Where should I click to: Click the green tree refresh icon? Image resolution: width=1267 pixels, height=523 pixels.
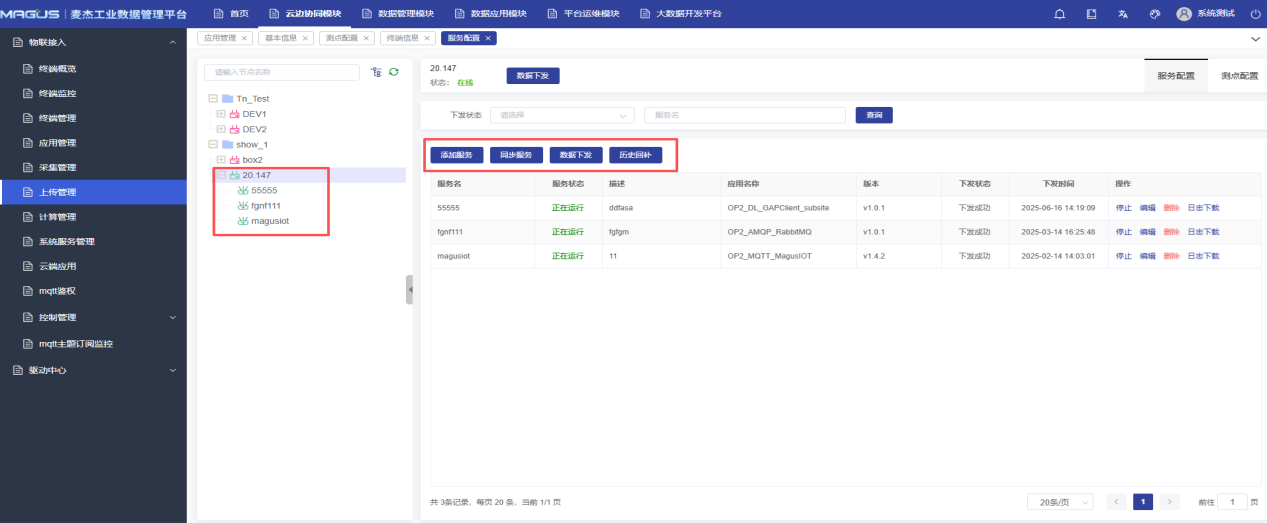[x=394, y=72]
